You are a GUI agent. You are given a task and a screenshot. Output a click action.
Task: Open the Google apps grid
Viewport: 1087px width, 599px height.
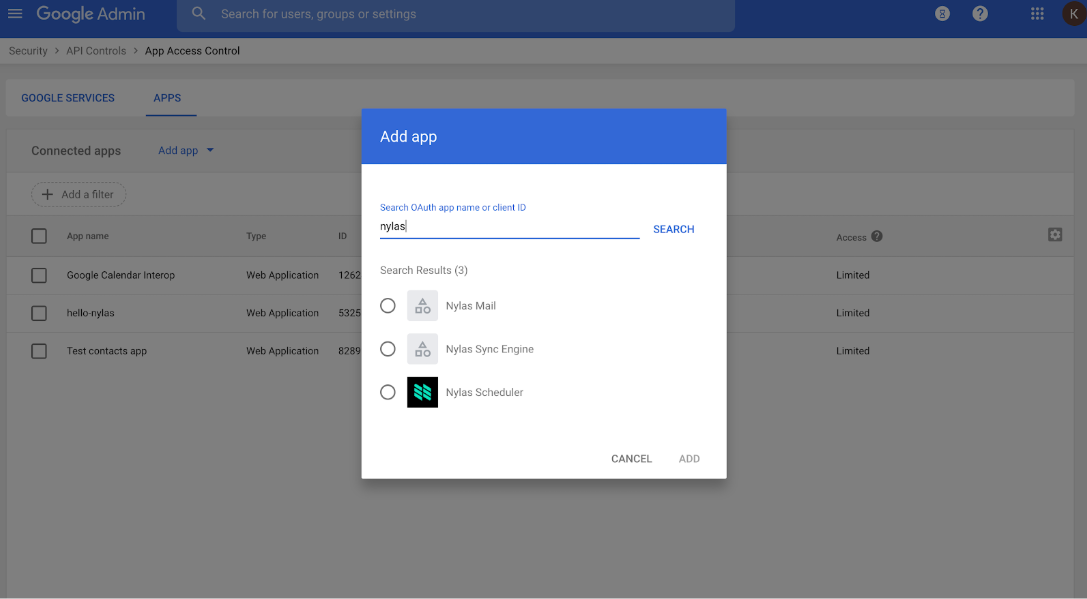point(1037,14)
